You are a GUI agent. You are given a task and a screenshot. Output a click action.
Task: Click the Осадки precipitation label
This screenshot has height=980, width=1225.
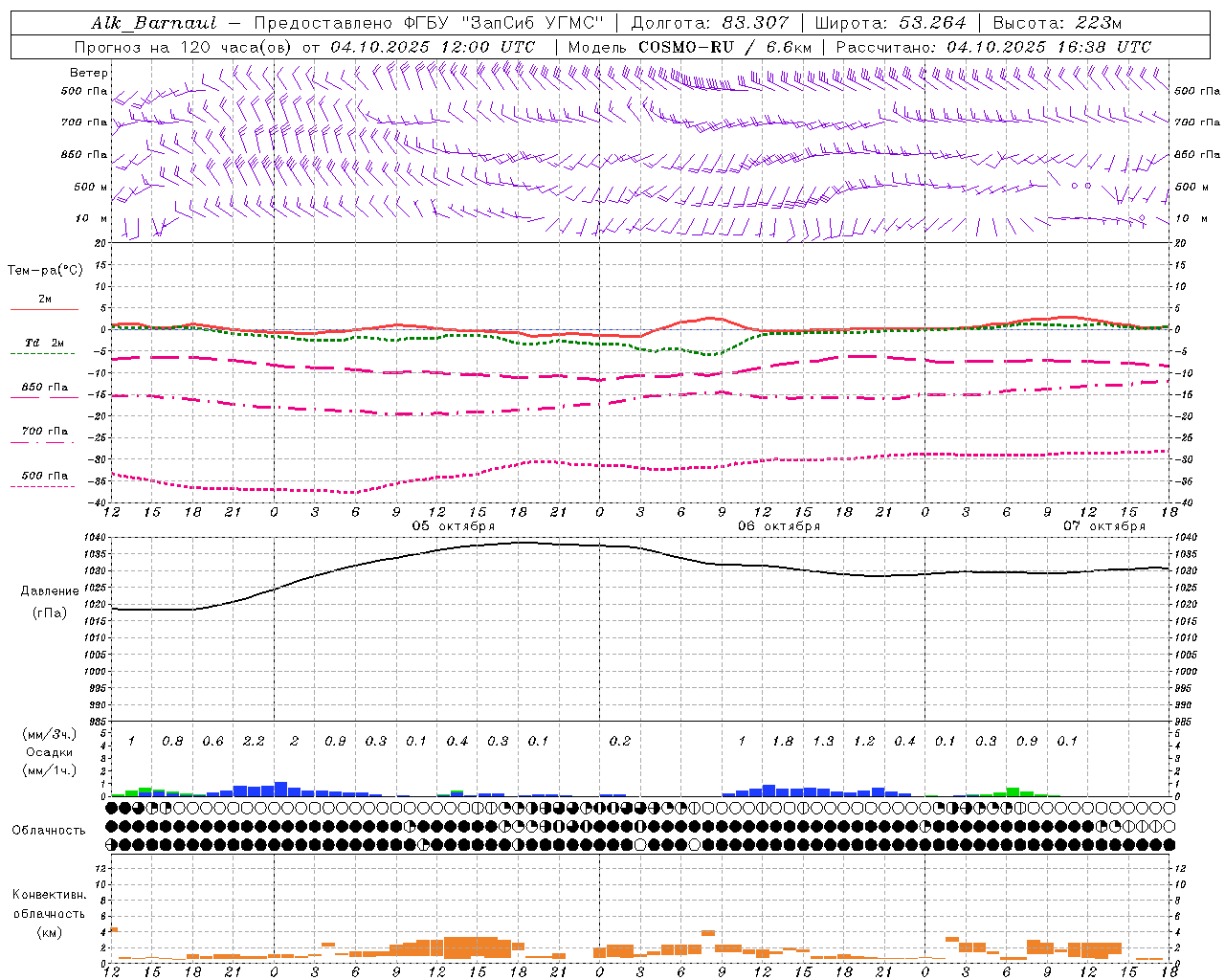[49, 752]
